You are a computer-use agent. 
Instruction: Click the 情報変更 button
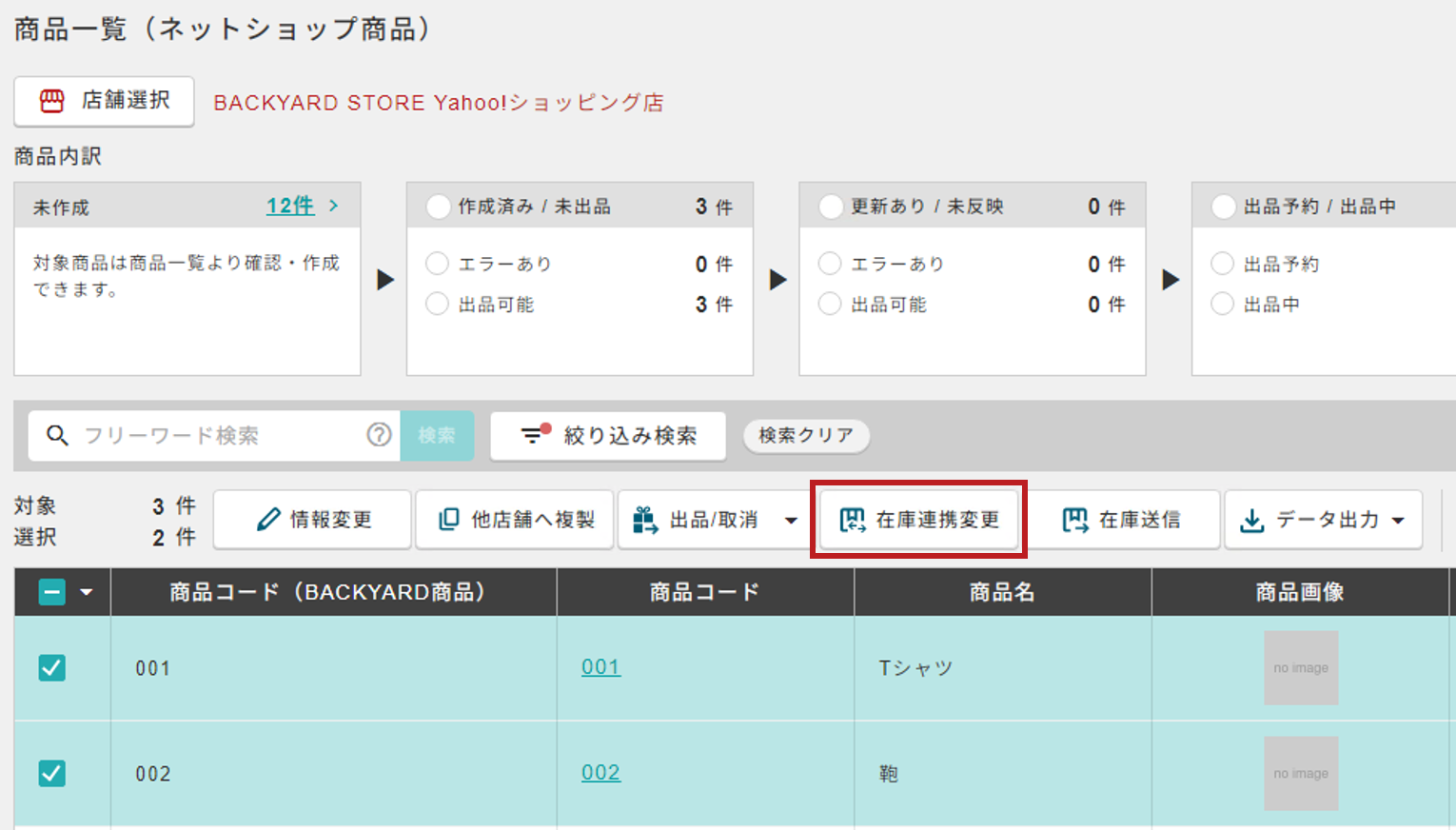click(312, 520)
